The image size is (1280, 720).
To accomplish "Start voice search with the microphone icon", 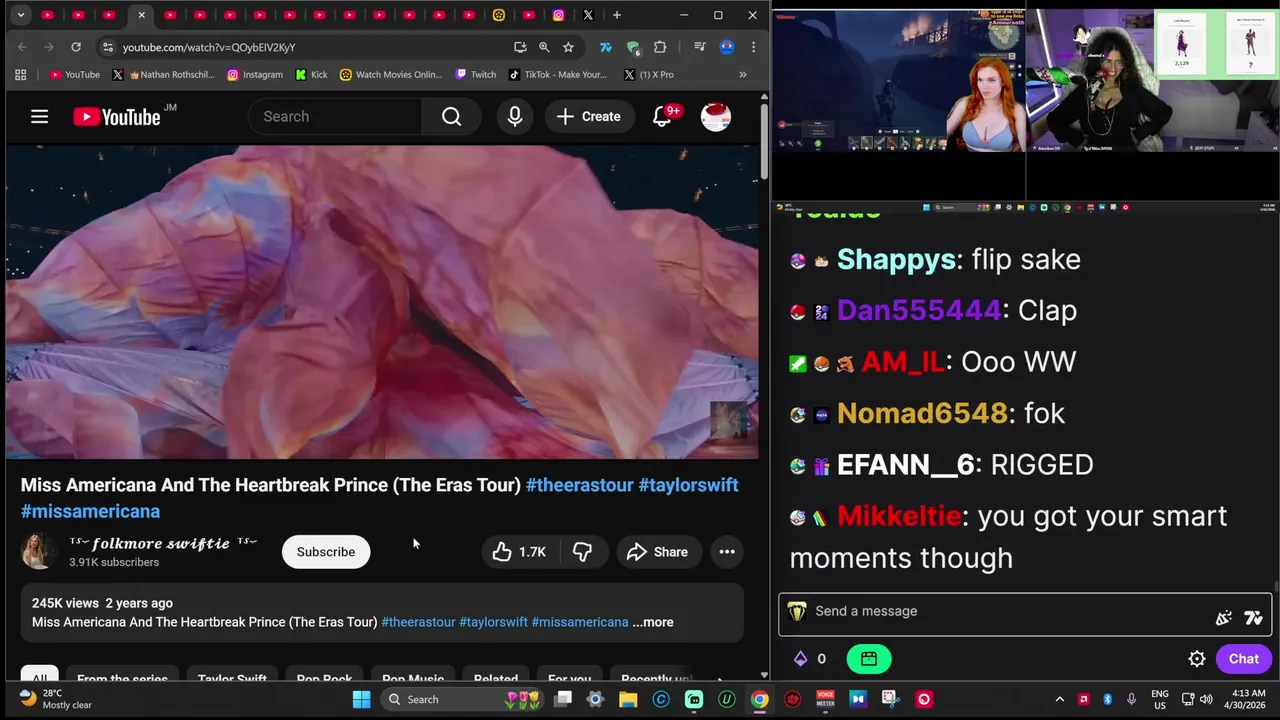I will point(515,117).
